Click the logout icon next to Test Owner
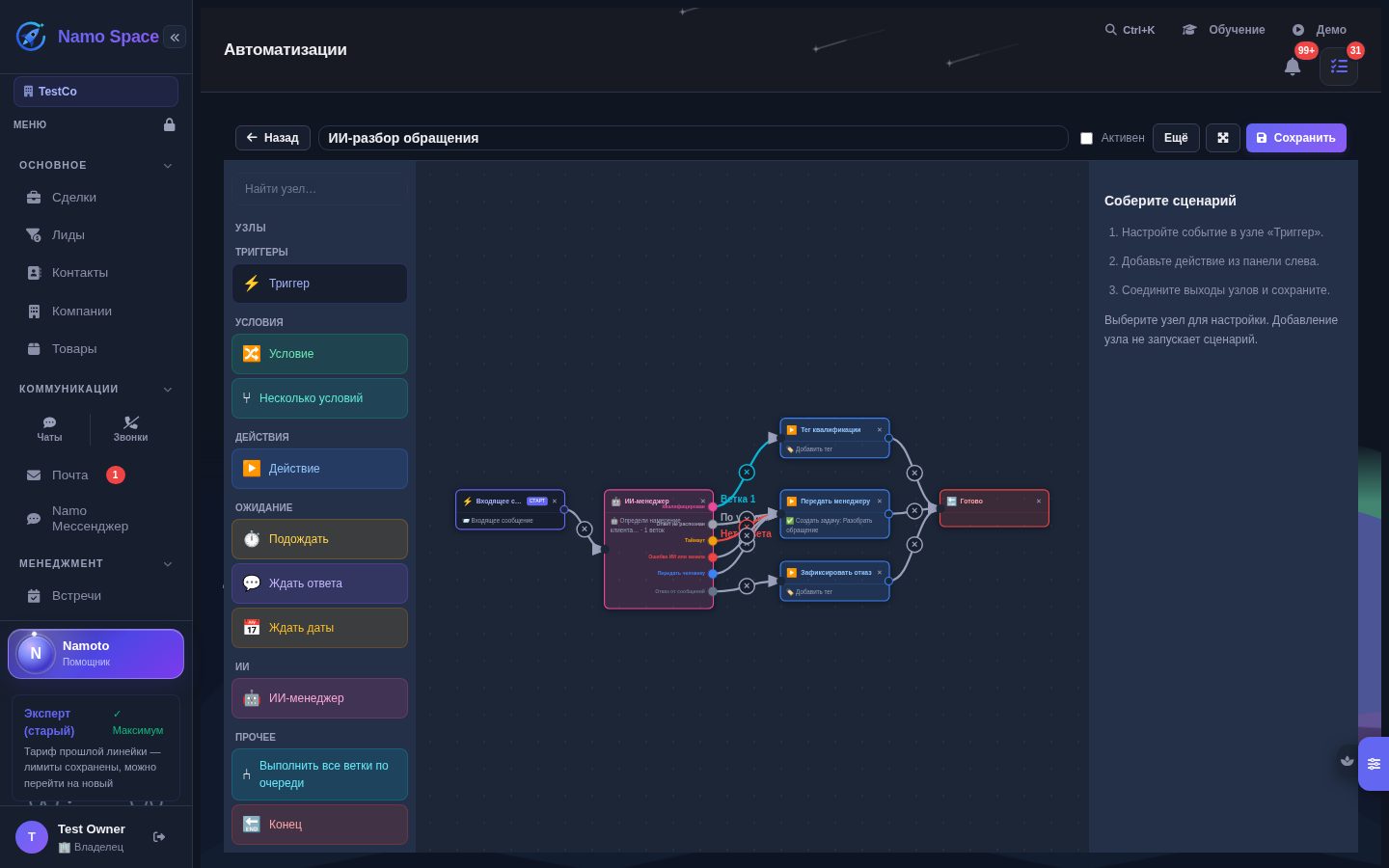This screenshot has height=868, width=1389. point(159,836)
